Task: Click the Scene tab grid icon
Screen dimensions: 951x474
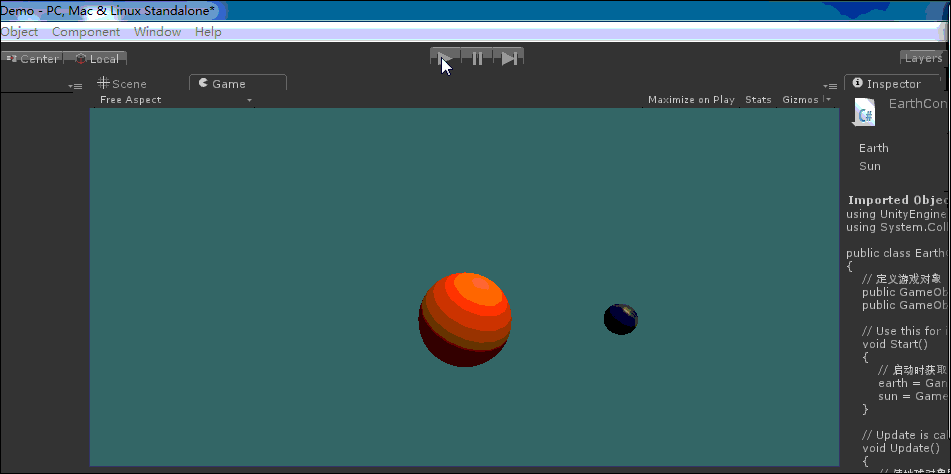Action: tap(103, 83)
